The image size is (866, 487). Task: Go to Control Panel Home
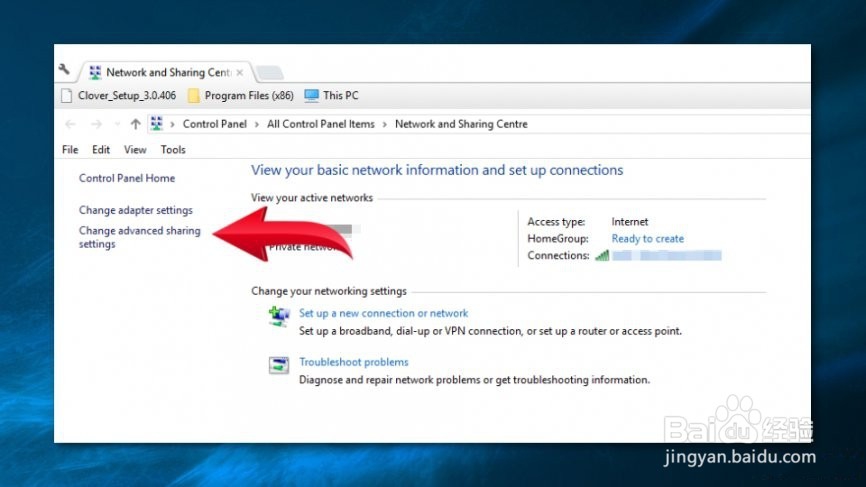point(127,178)
